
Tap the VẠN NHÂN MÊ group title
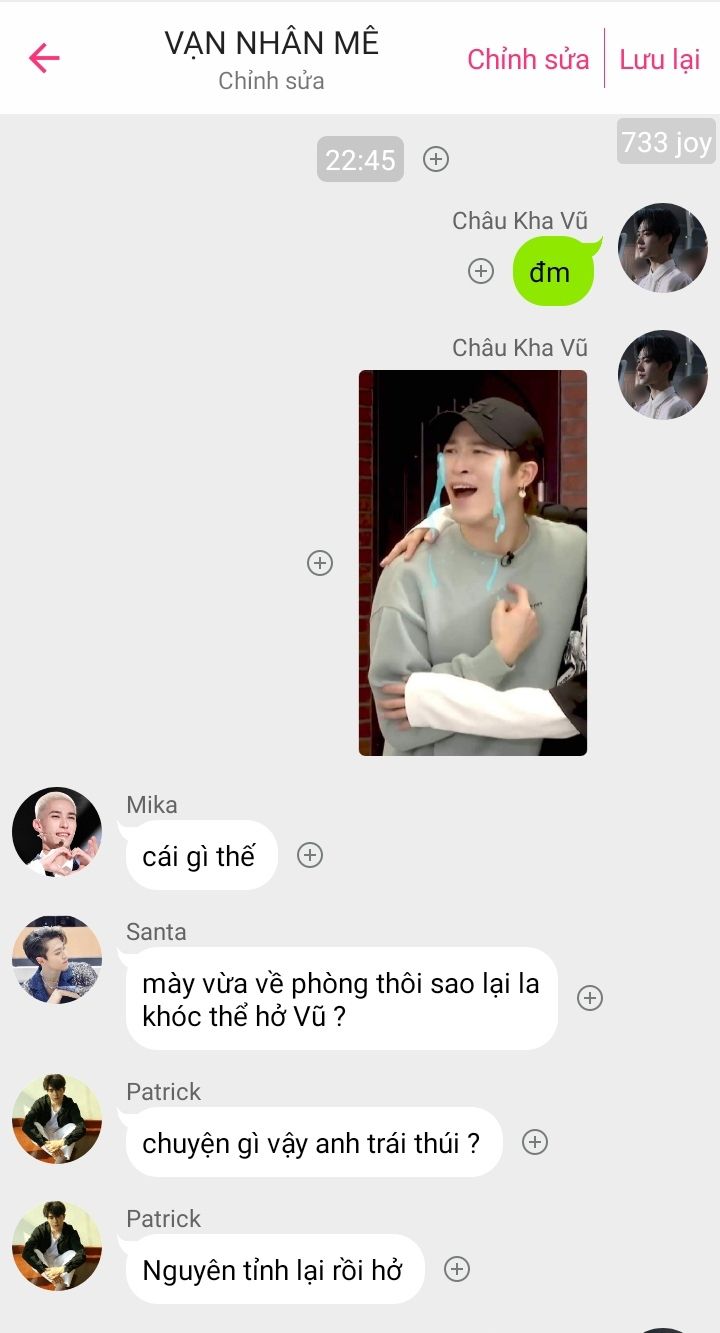pyautogui.click(x=272, y=43)
